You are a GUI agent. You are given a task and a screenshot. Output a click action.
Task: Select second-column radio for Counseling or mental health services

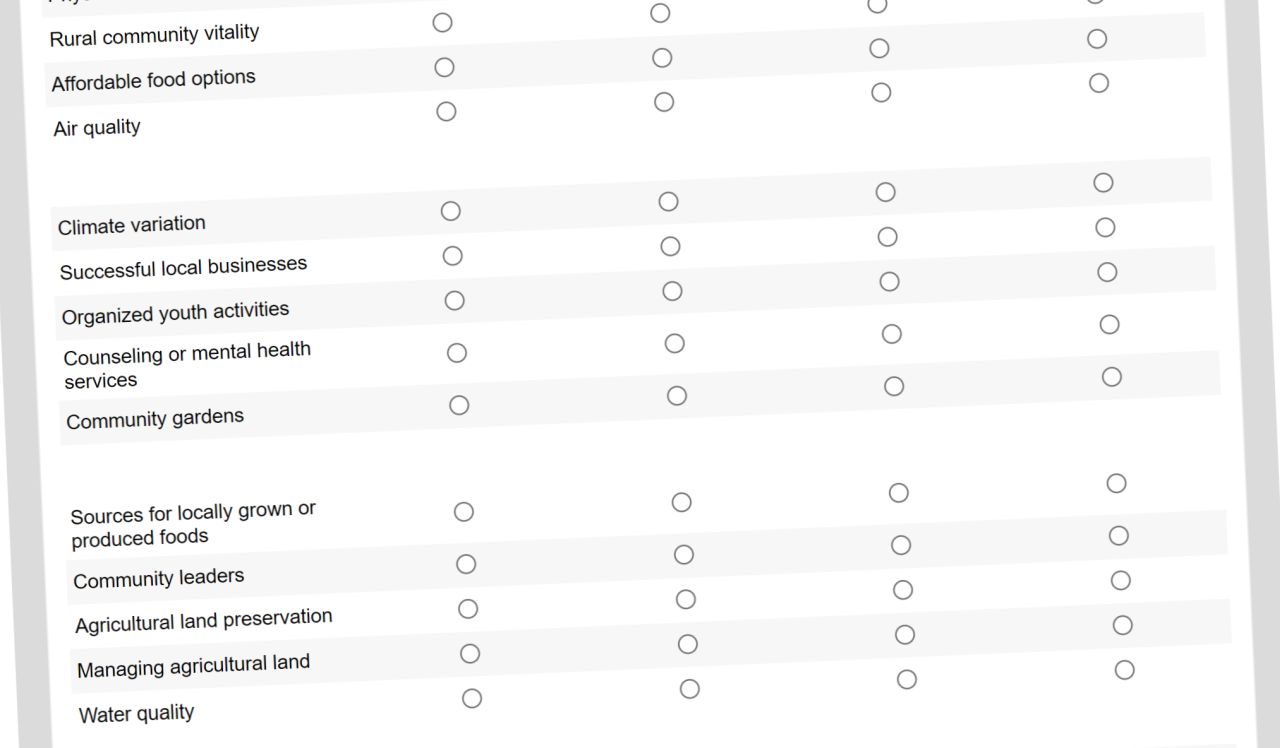(675, 344)
